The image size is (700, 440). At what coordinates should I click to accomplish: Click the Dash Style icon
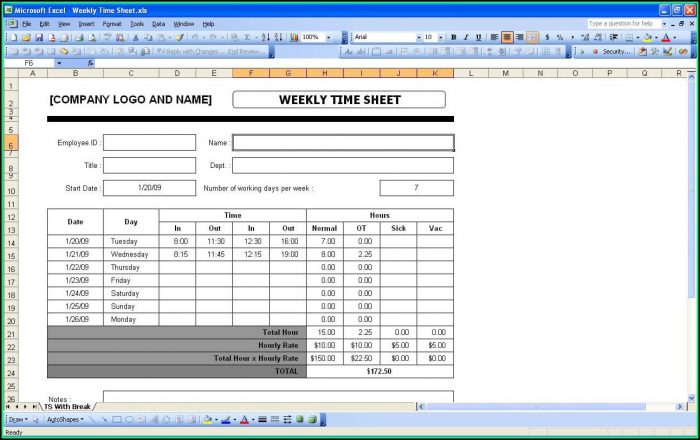pyautogui.click(x=275, y=419)
